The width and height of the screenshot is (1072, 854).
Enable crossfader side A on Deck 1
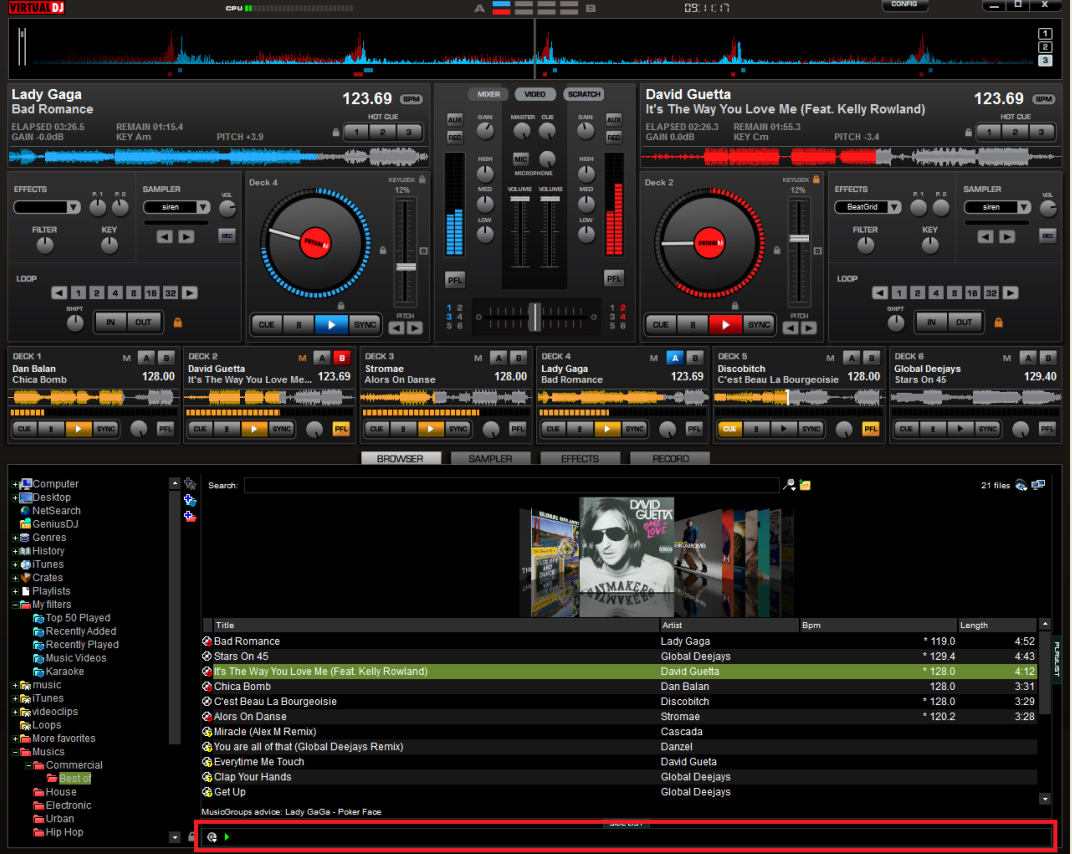coord(145,358)
